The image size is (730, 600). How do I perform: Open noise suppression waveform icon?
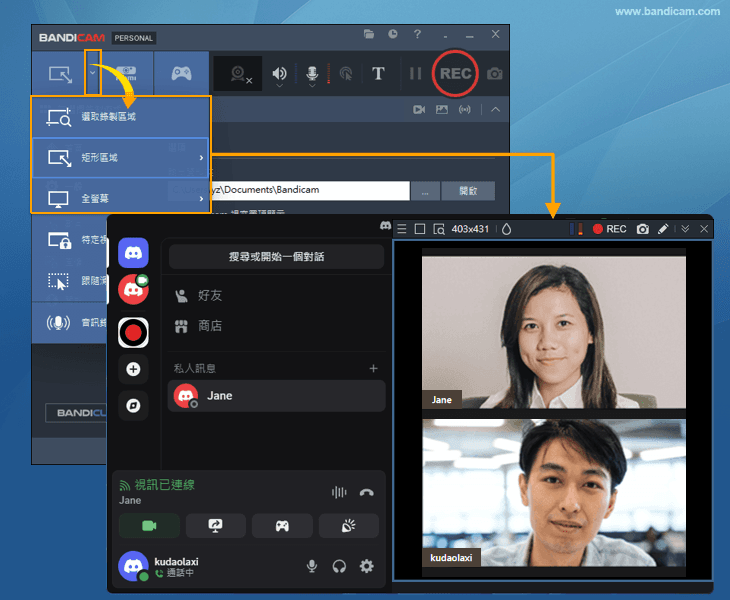coord(339,492)
